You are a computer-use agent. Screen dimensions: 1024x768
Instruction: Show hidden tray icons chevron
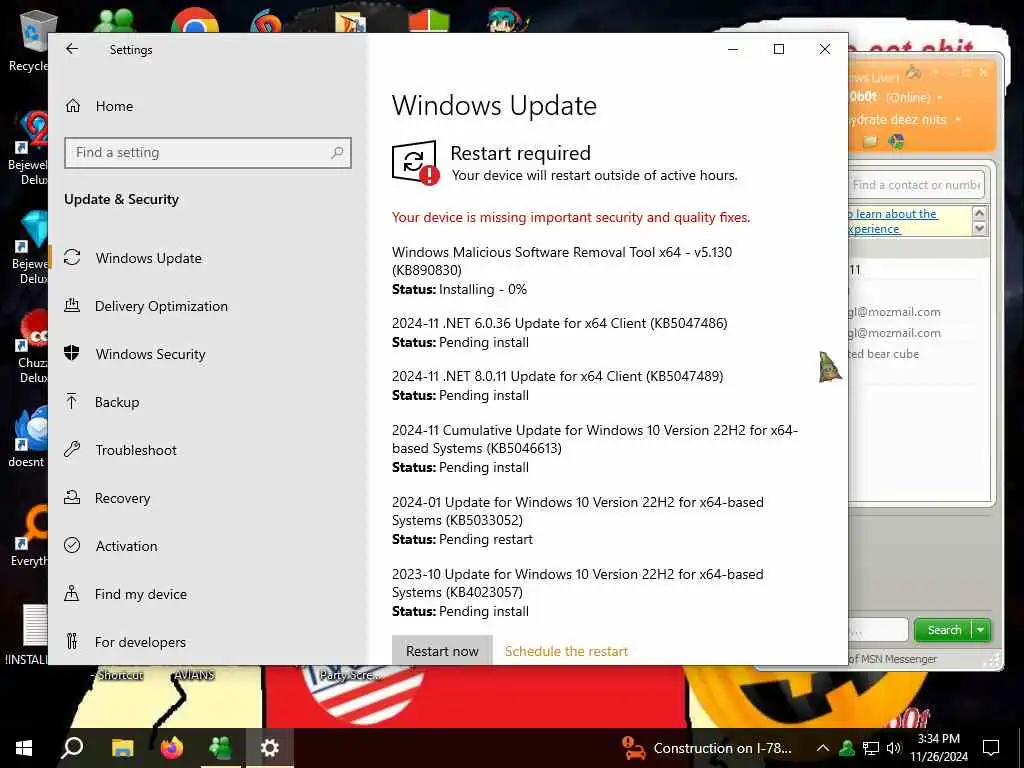pos(823,748)
